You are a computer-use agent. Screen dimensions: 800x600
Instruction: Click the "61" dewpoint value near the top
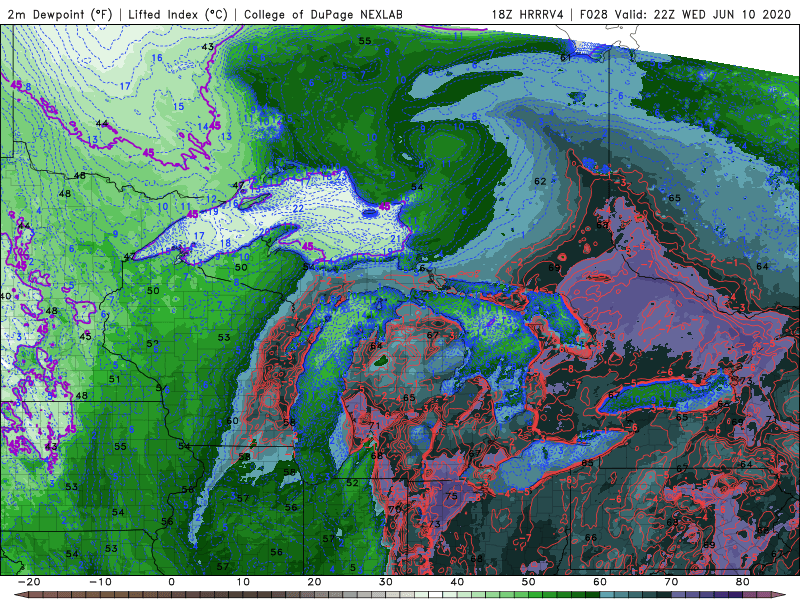click(x=566, y=58)
